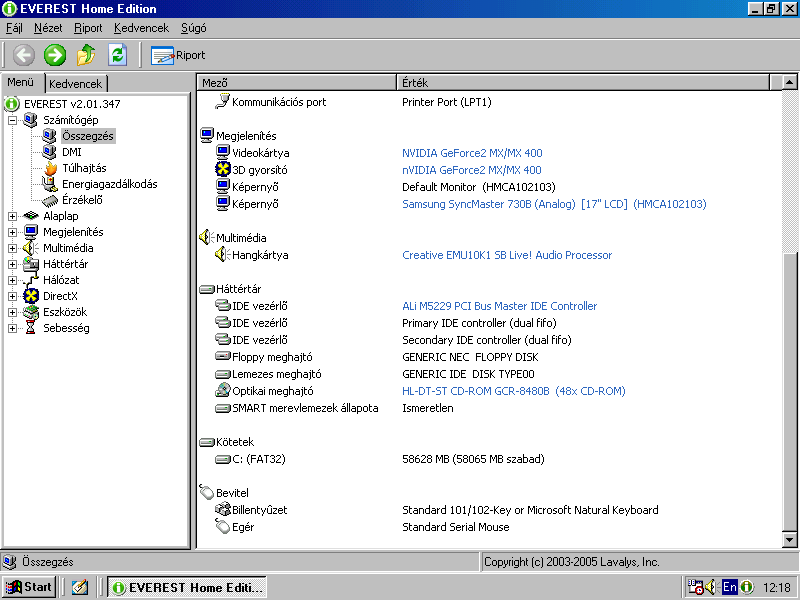The height and width of the screenshot is (600, 800).
Task: Open the nVIDIA GeForce2 3D gyorsító link
Action: tap(471, 170)
